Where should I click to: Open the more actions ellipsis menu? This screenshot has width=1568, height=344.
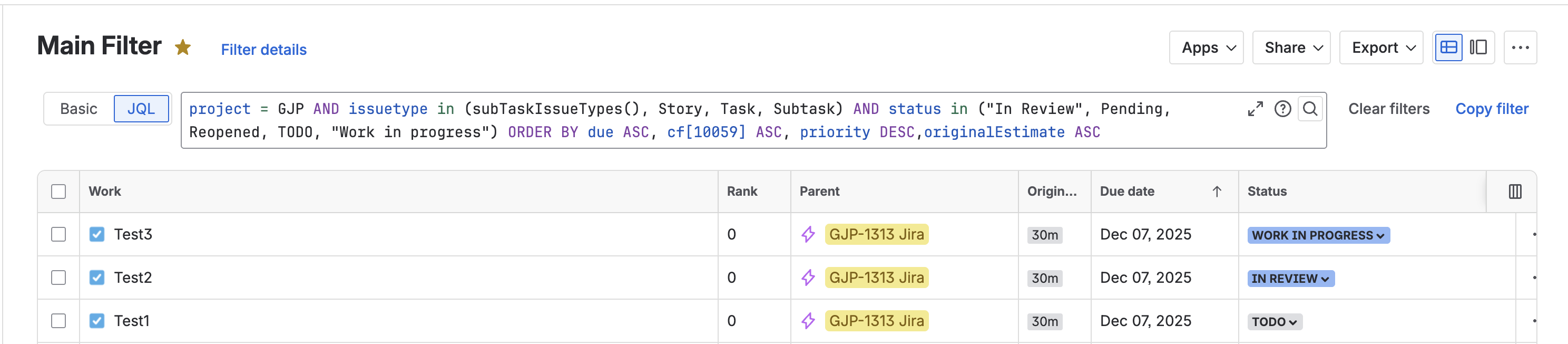pyautogui.click(x=1520, y=47)
